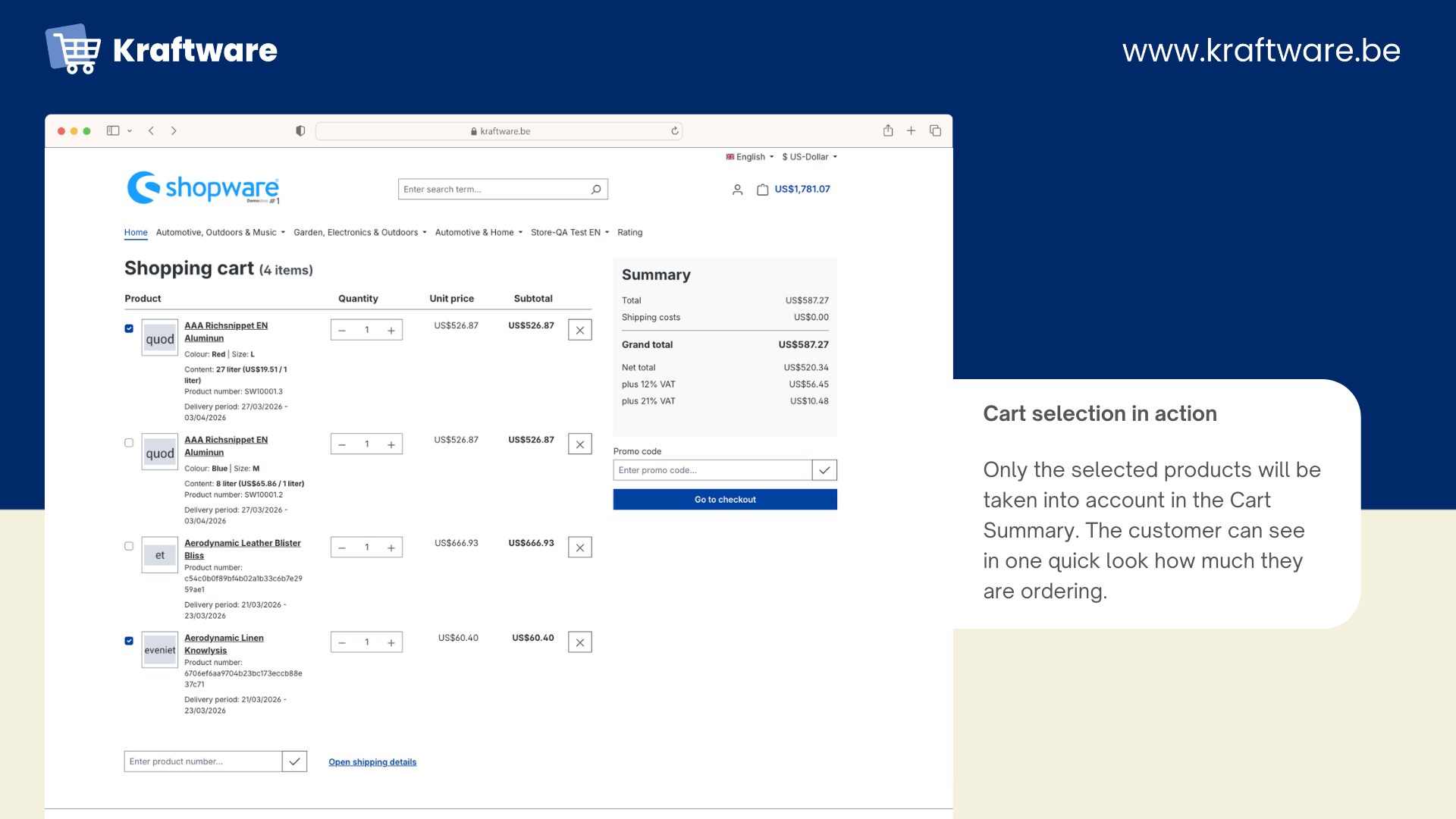Show the browser tab overview icon
The height and width of the screenshot is (819, 1456).
tap(935, 130)
